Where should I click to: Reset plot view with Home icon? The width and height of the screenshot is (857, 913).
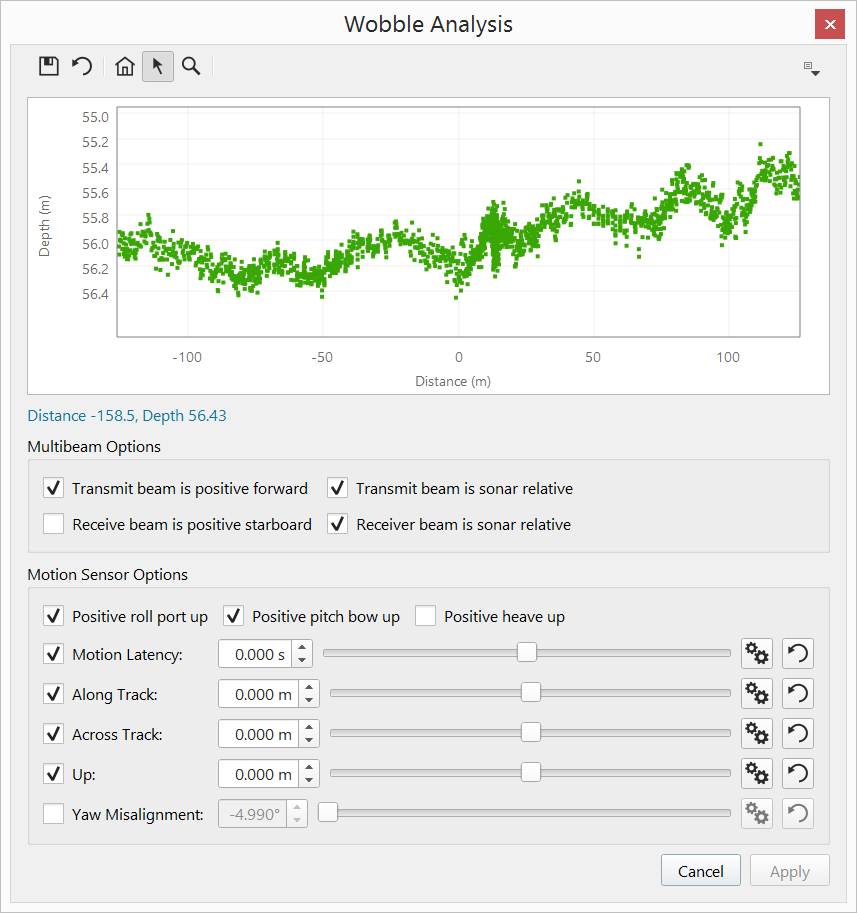(x=125, y=67)
